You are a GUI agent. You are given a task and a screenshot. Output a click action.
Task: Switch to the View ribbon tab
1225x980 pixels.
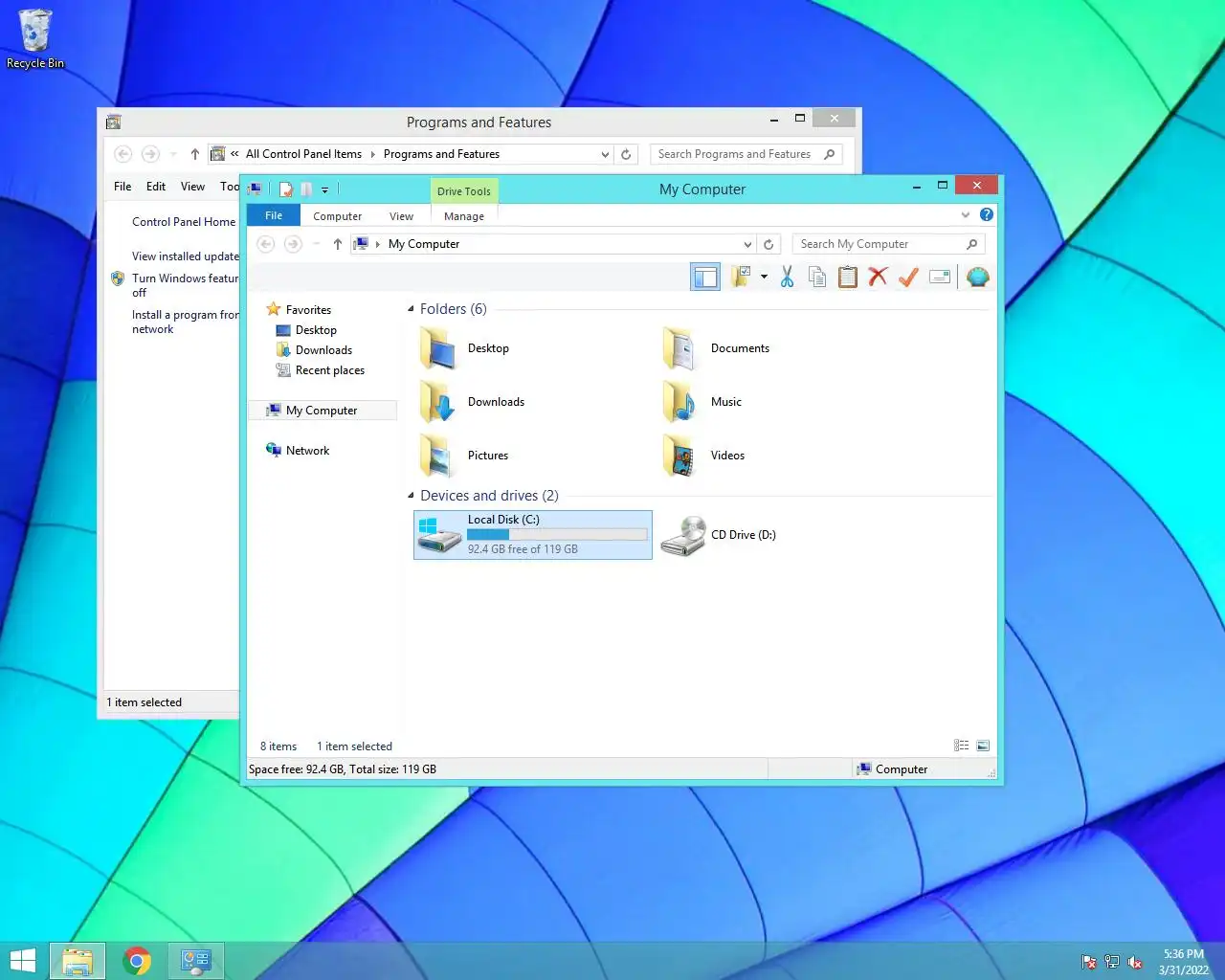402,216
